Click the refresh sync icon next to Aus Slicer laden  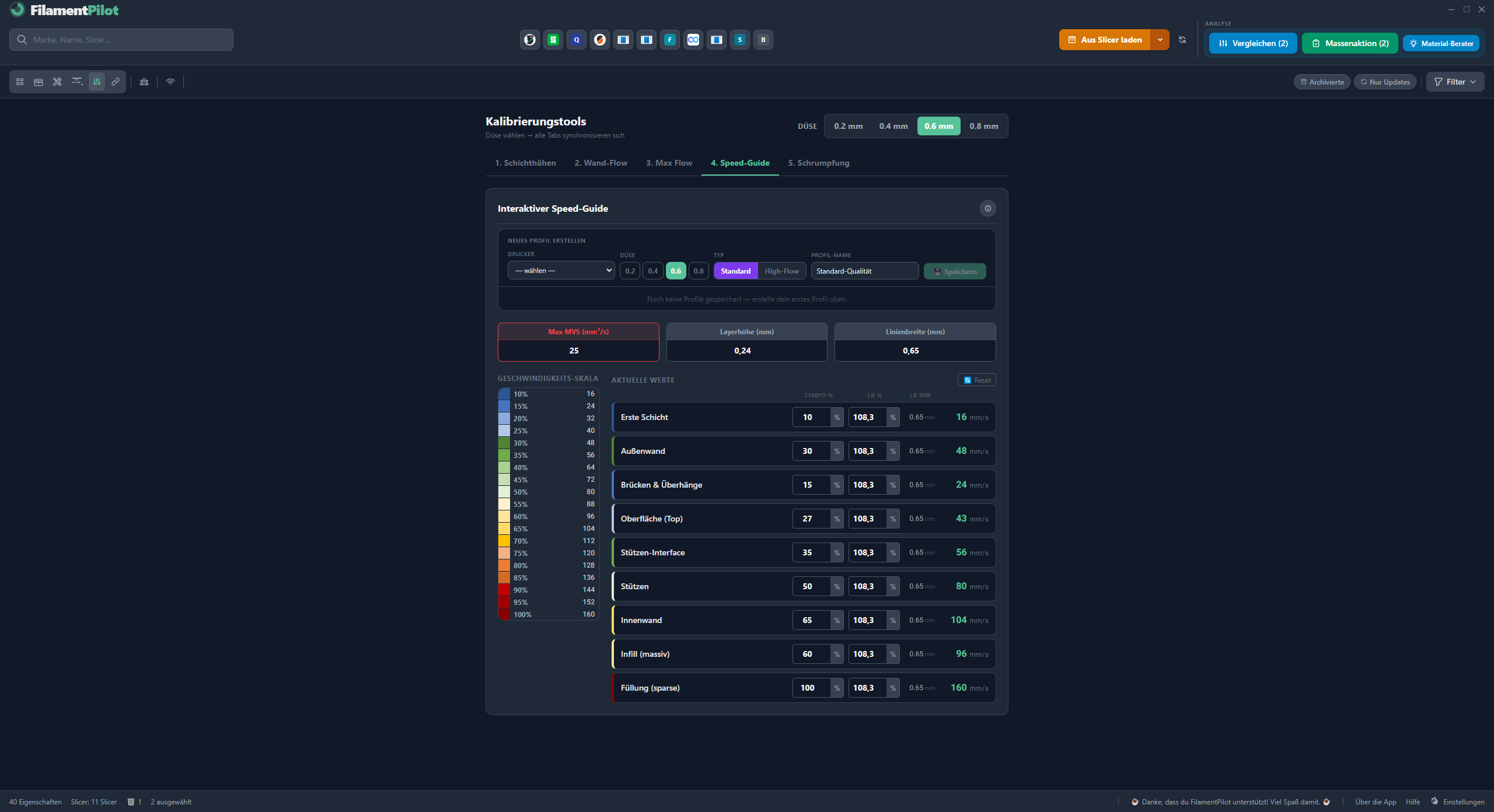click(1182, 40)
